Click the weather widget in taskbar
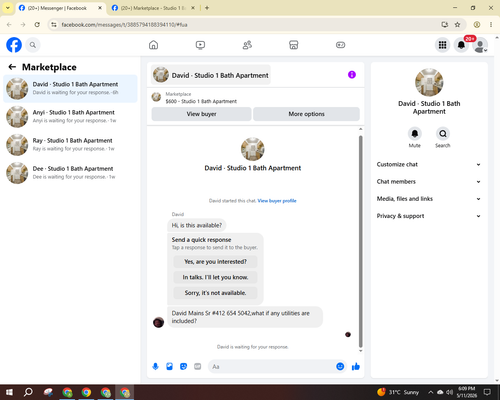This screenshot has height=400, width=500. click(x=398, y=392)
